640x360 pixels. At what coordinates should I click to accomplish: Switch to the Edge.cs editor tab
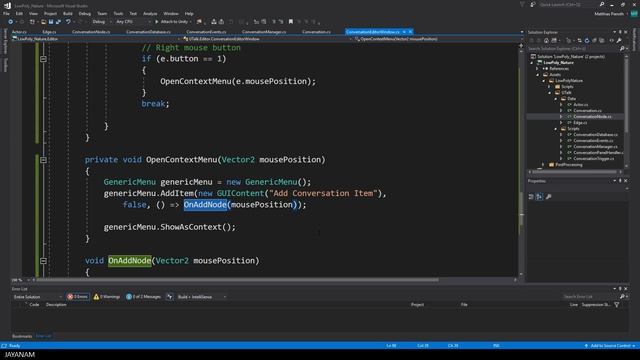(49, 31)
